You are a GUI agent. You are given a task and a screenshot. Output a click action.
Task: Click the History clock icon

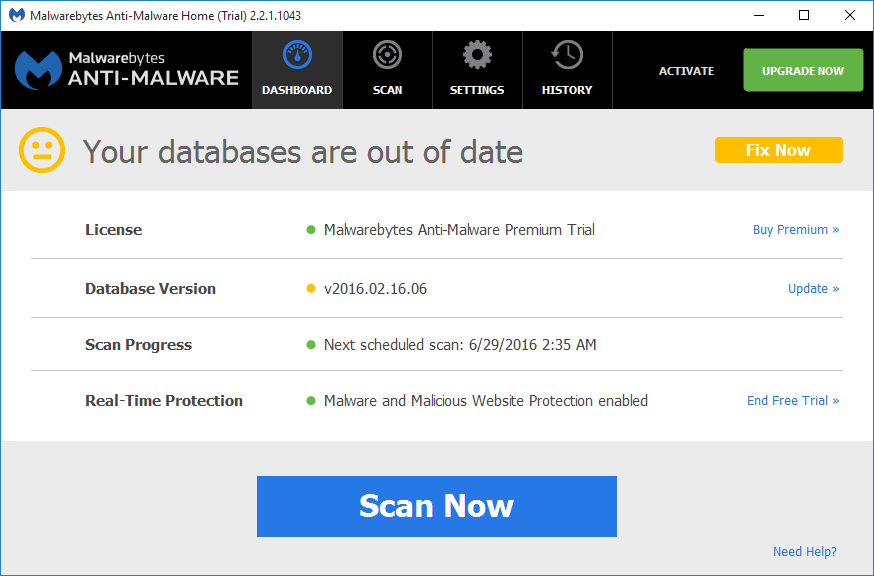click(x=567, y=55)
